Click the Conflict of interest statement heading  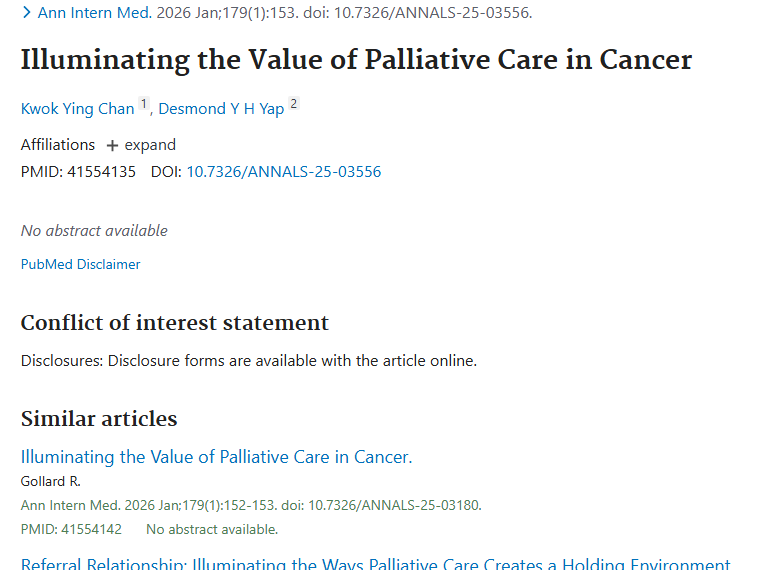[175, 323]
